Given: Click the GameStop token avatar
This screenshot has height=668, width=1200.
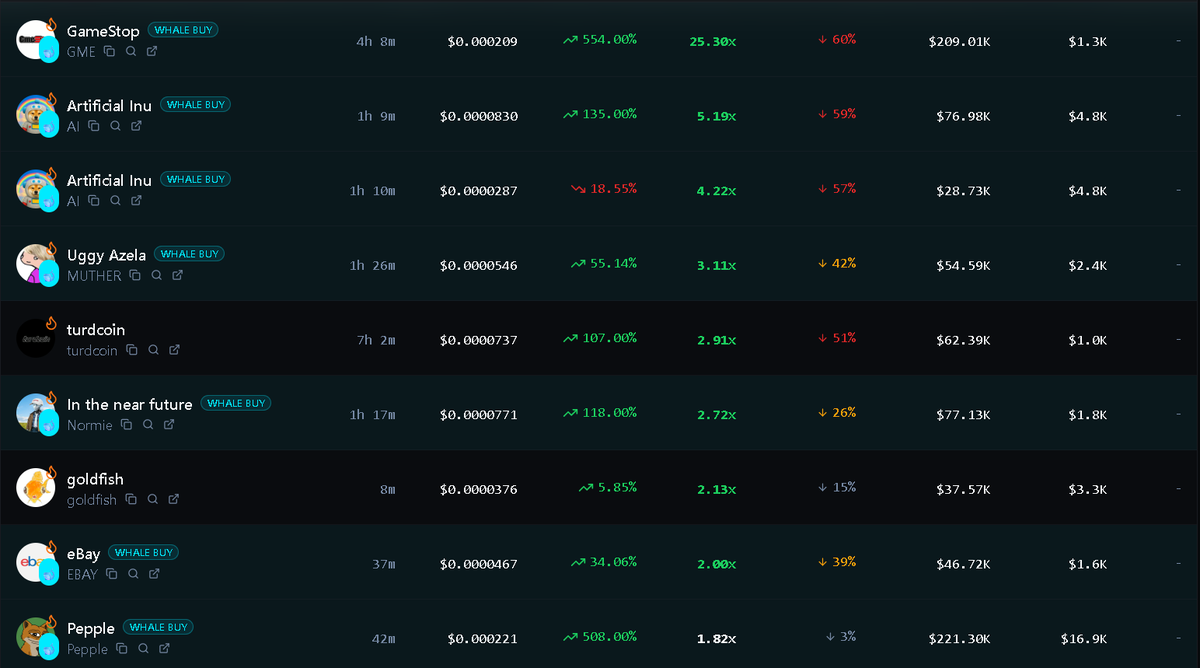Looking at the screenshot, I should click(x=36, y=39).
